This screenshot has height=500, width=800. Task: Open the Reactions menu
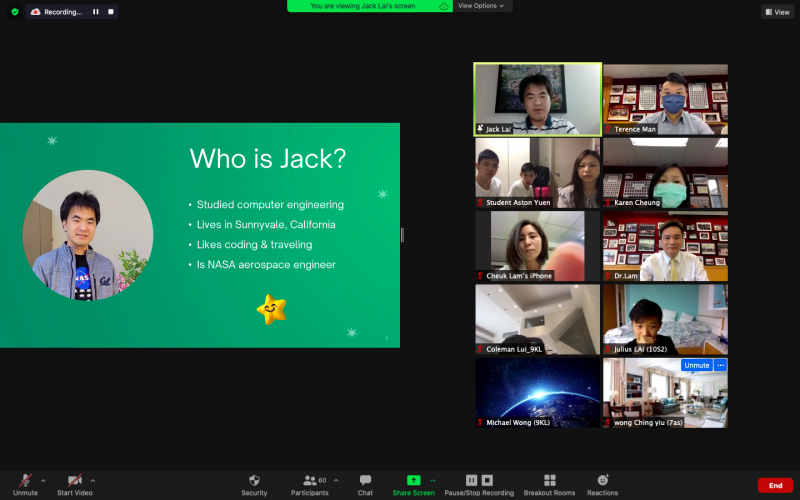coord(603,485)
